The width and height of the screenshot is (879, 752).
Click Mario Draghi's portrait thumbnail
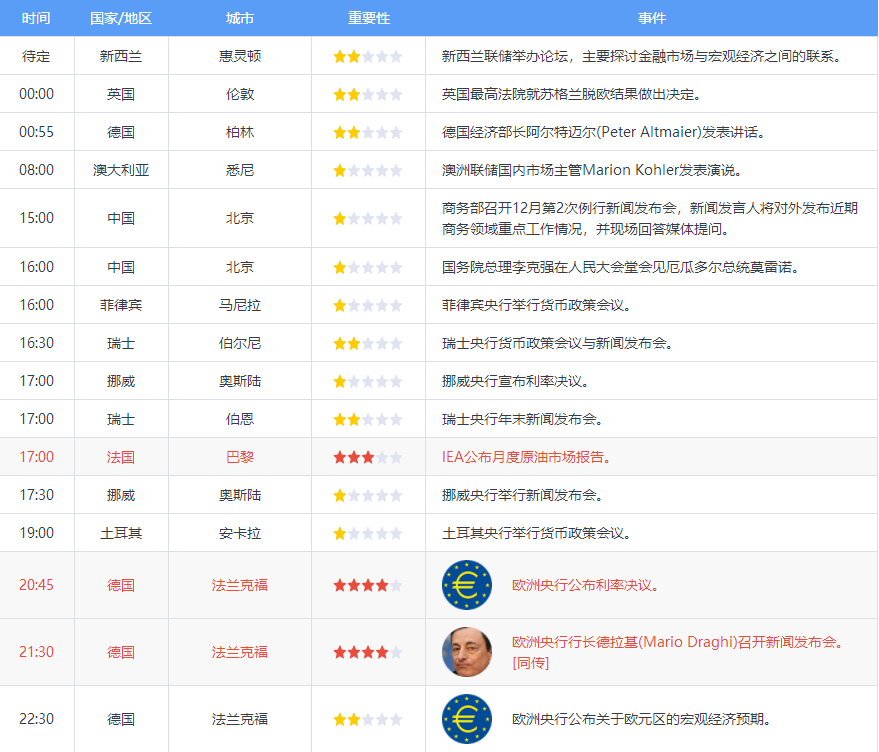coord(466,652)
